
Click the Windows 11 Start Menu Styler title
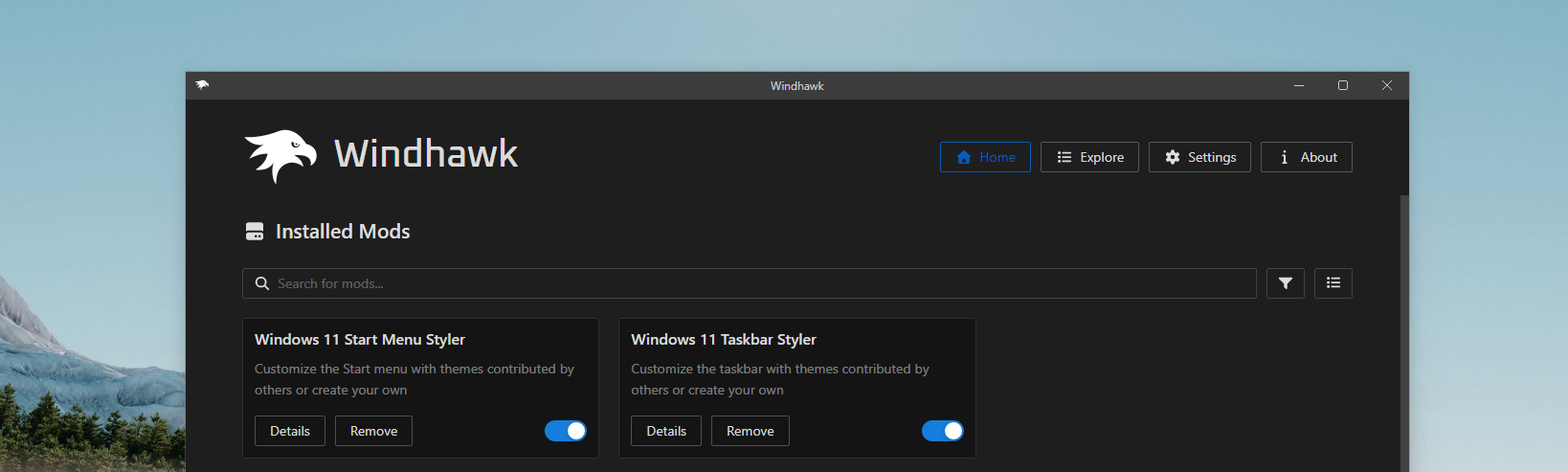point(360,340)
